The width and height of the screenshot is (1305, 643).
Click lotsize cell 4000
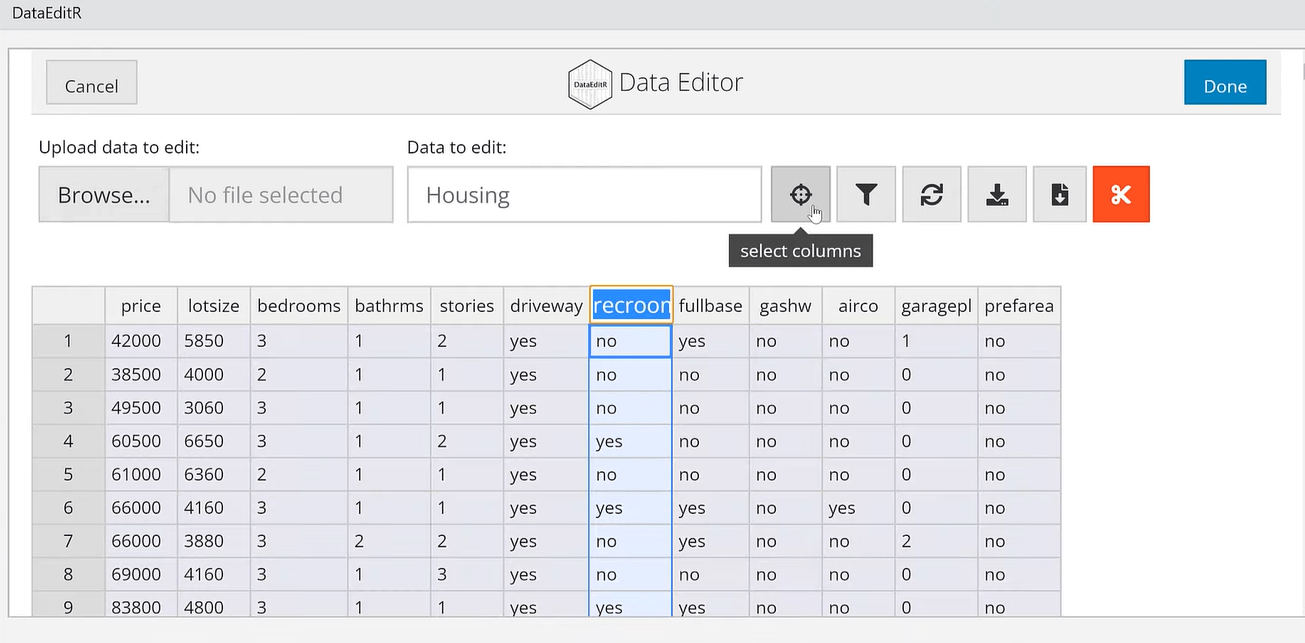click(x=214, y=375)
